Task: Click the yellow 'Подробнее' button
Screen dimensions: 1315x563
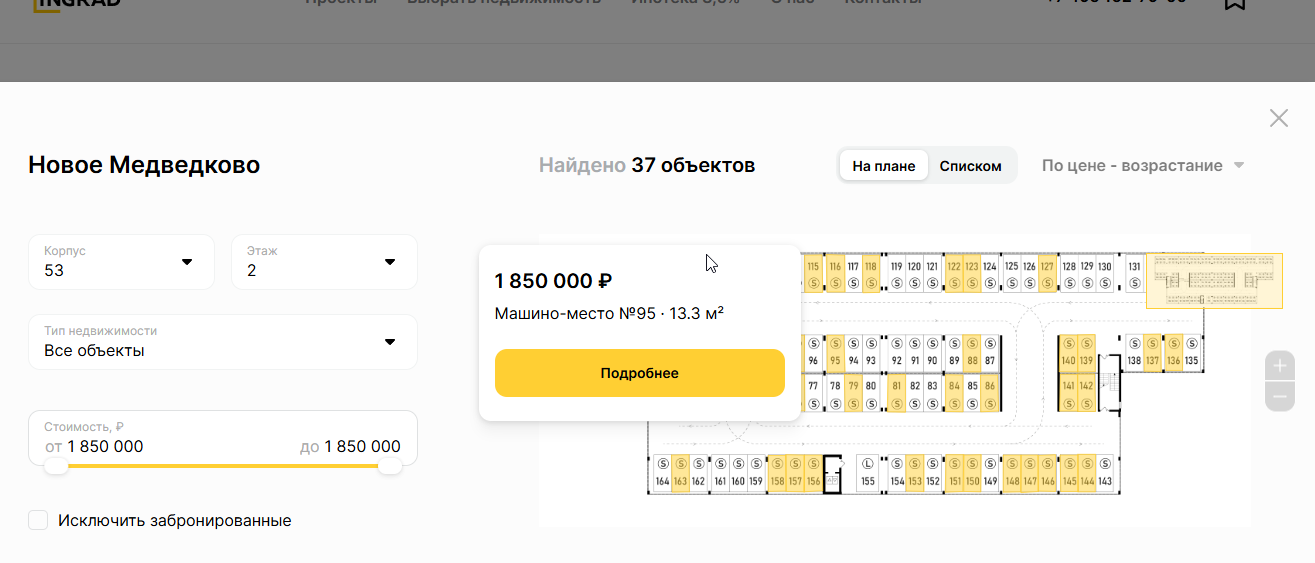Action: tap(639, 373)
